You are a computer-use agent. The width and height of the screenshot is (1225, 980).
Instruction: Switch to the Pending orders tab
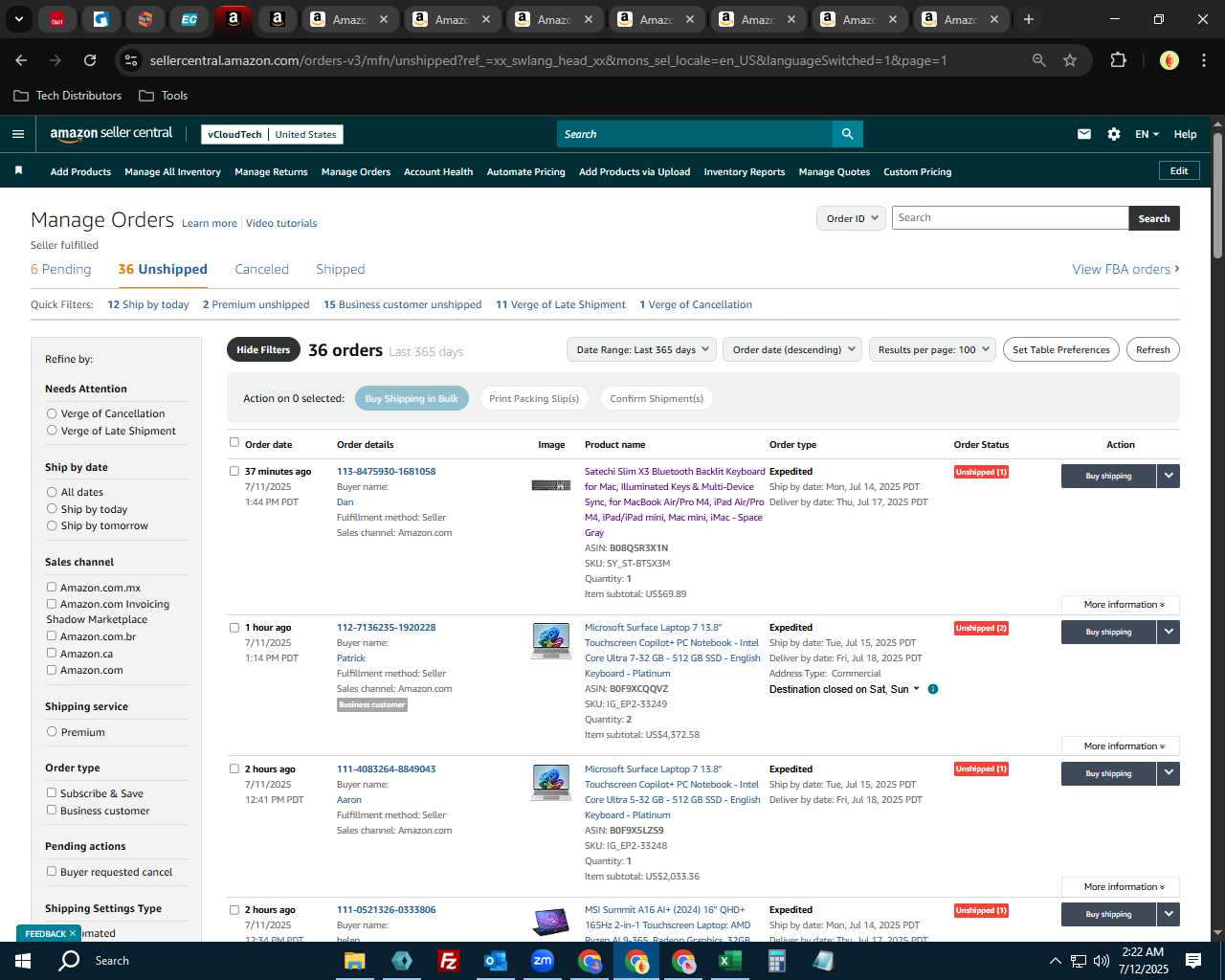coord(61,269)
